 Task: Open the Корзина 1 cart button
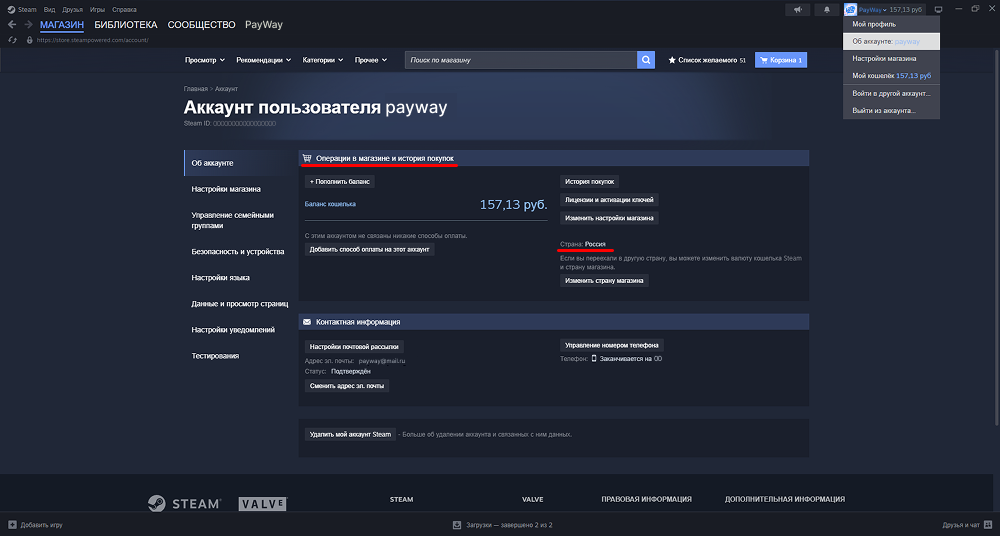tap(781, 60)
